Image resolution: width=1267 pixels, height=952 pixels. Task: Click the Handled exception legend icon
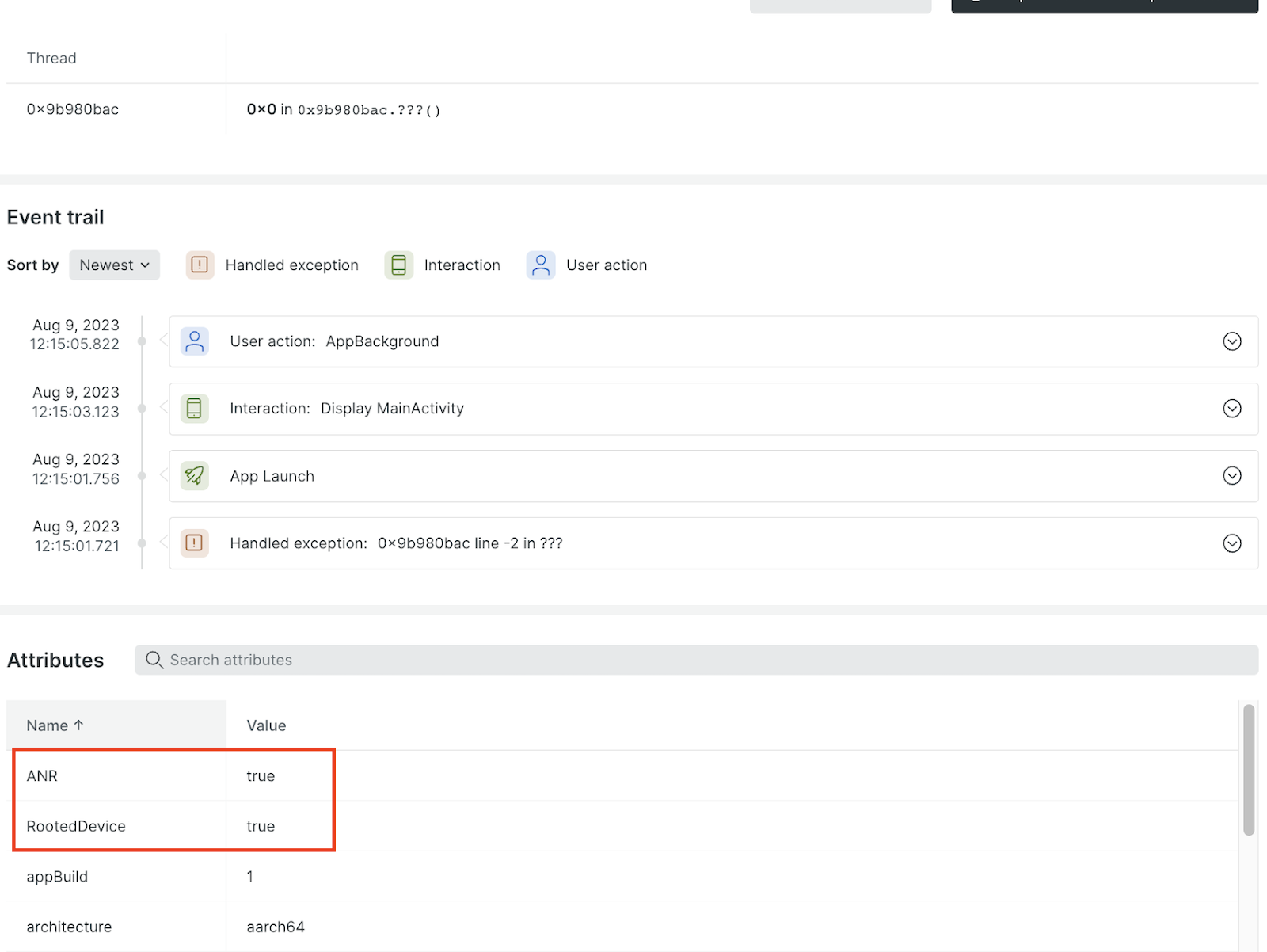point(200,265)
